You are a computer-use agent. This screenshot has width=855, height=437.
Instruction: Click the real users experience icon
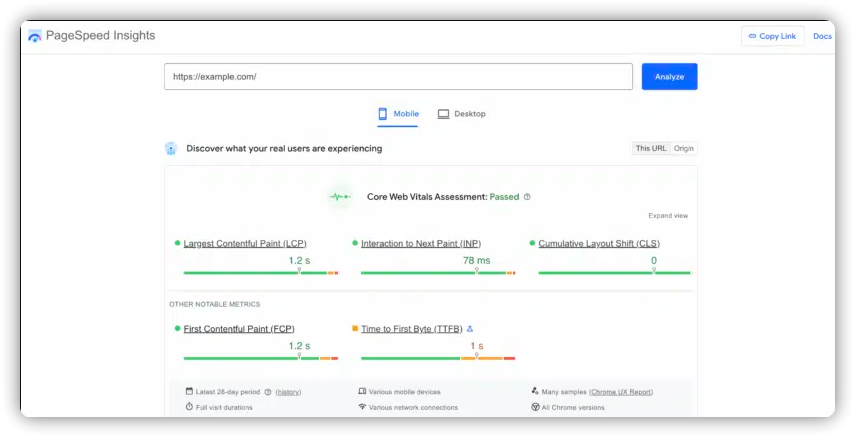tap(171, 148)
